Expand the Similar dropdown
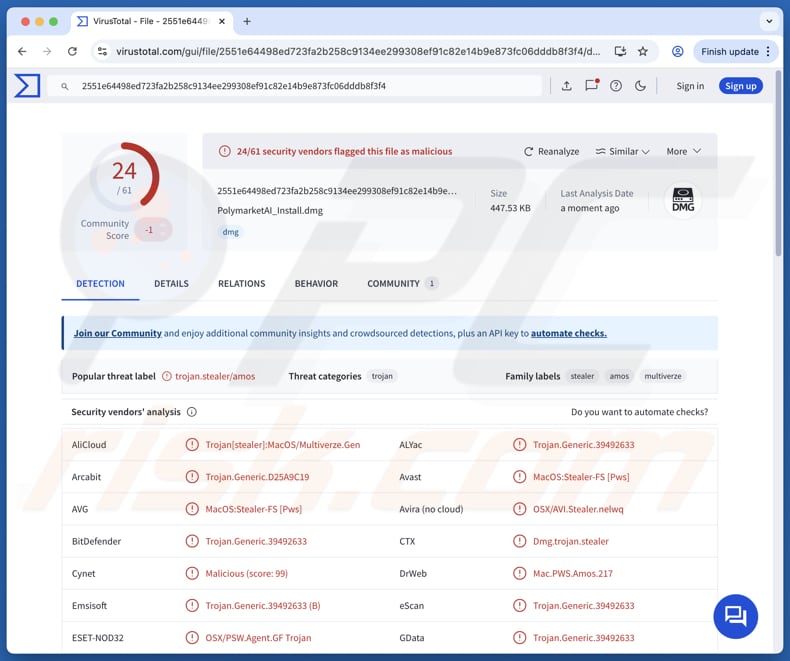Screen dimensions: 790x661 622,151
